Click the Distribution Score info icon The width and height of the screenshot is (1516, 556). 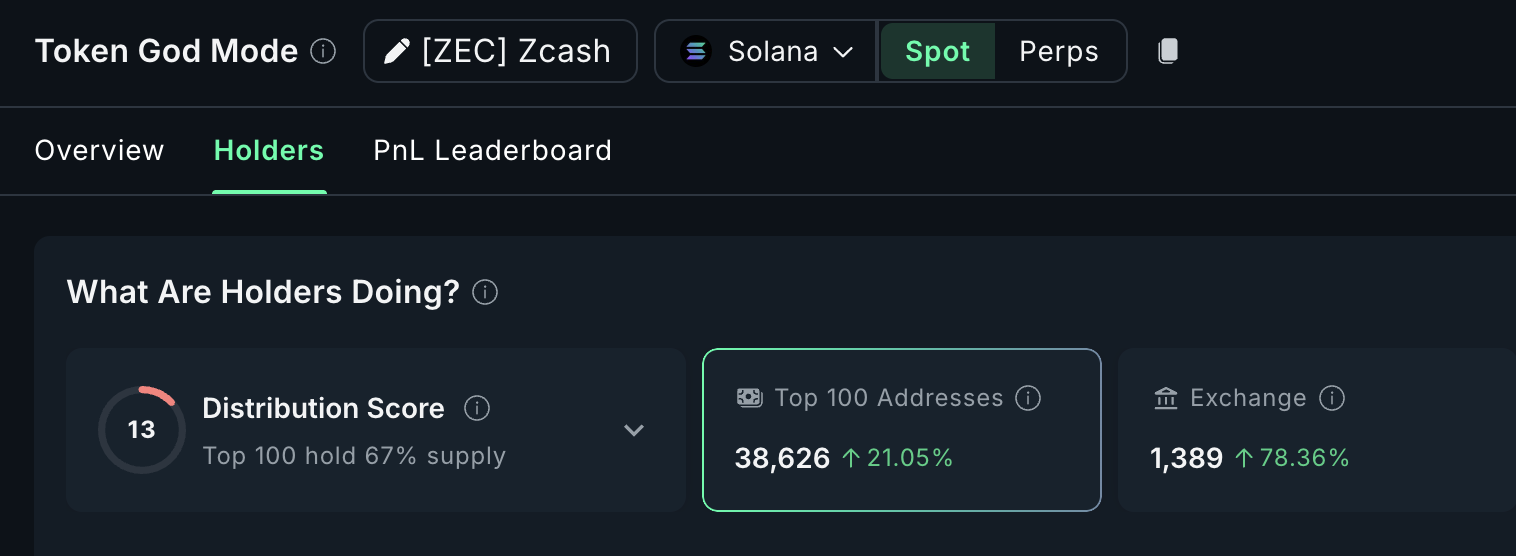click(x=477, y=408)
